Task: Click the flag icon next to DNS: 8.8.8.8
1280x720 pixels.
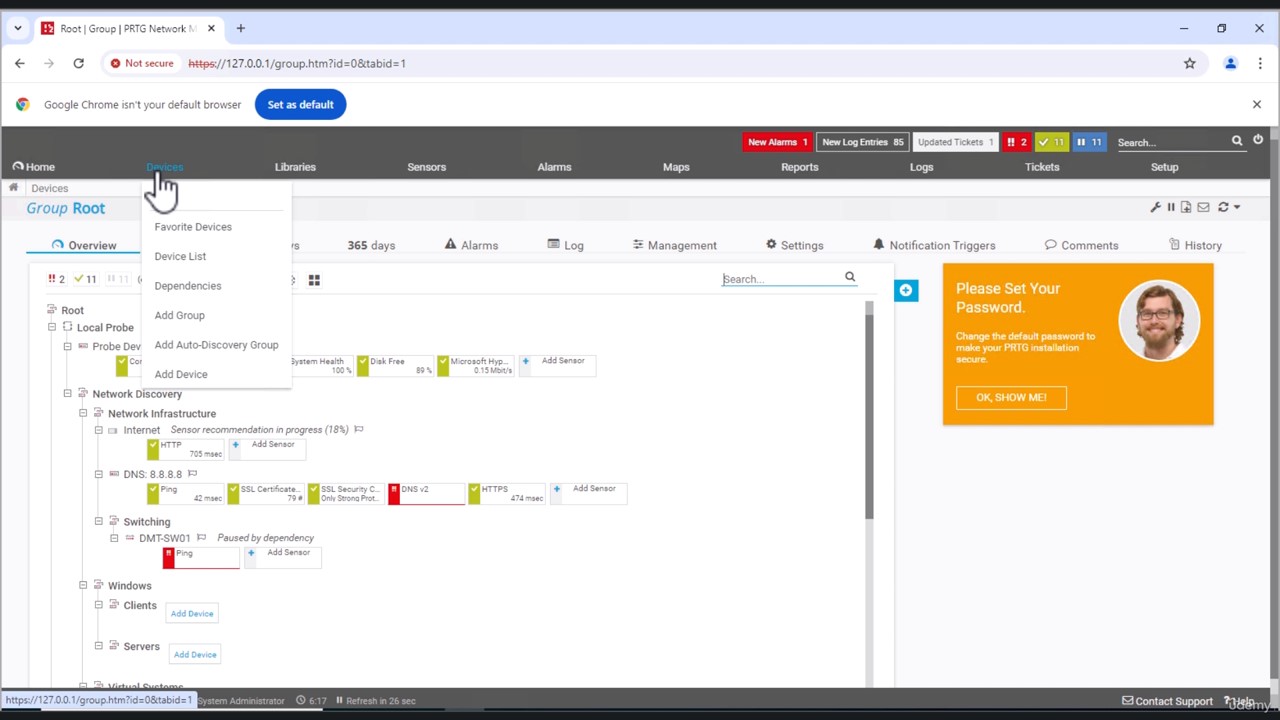Action: (x=192, y=474)
